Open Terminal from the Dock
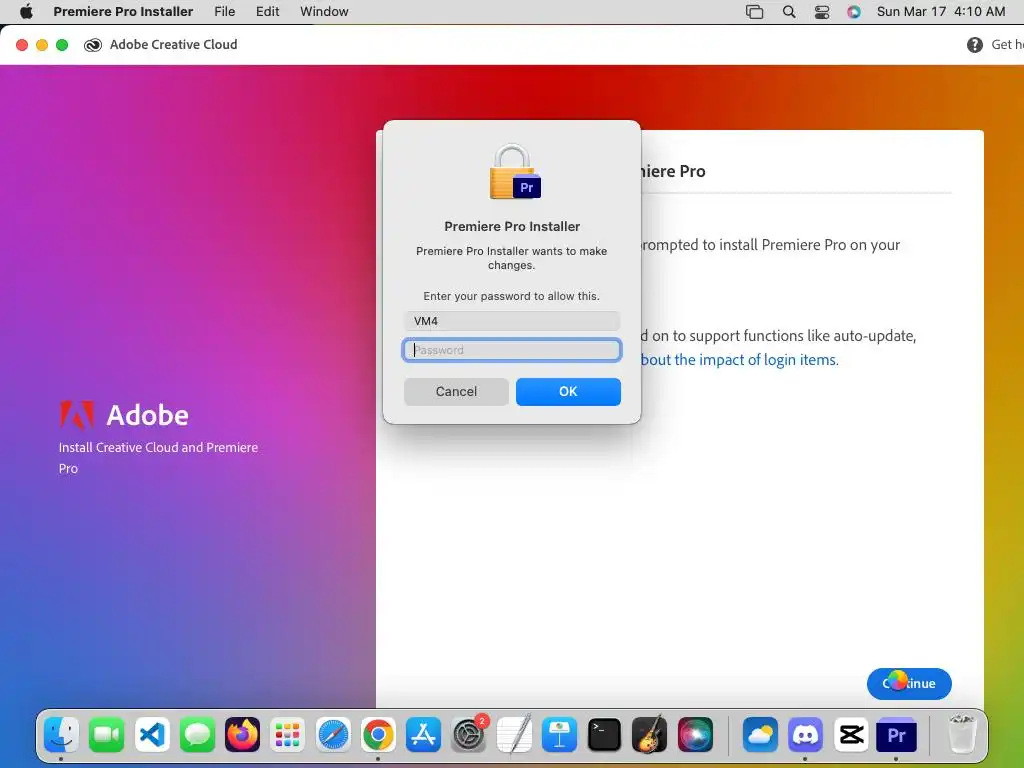 [x=604, y=735]
